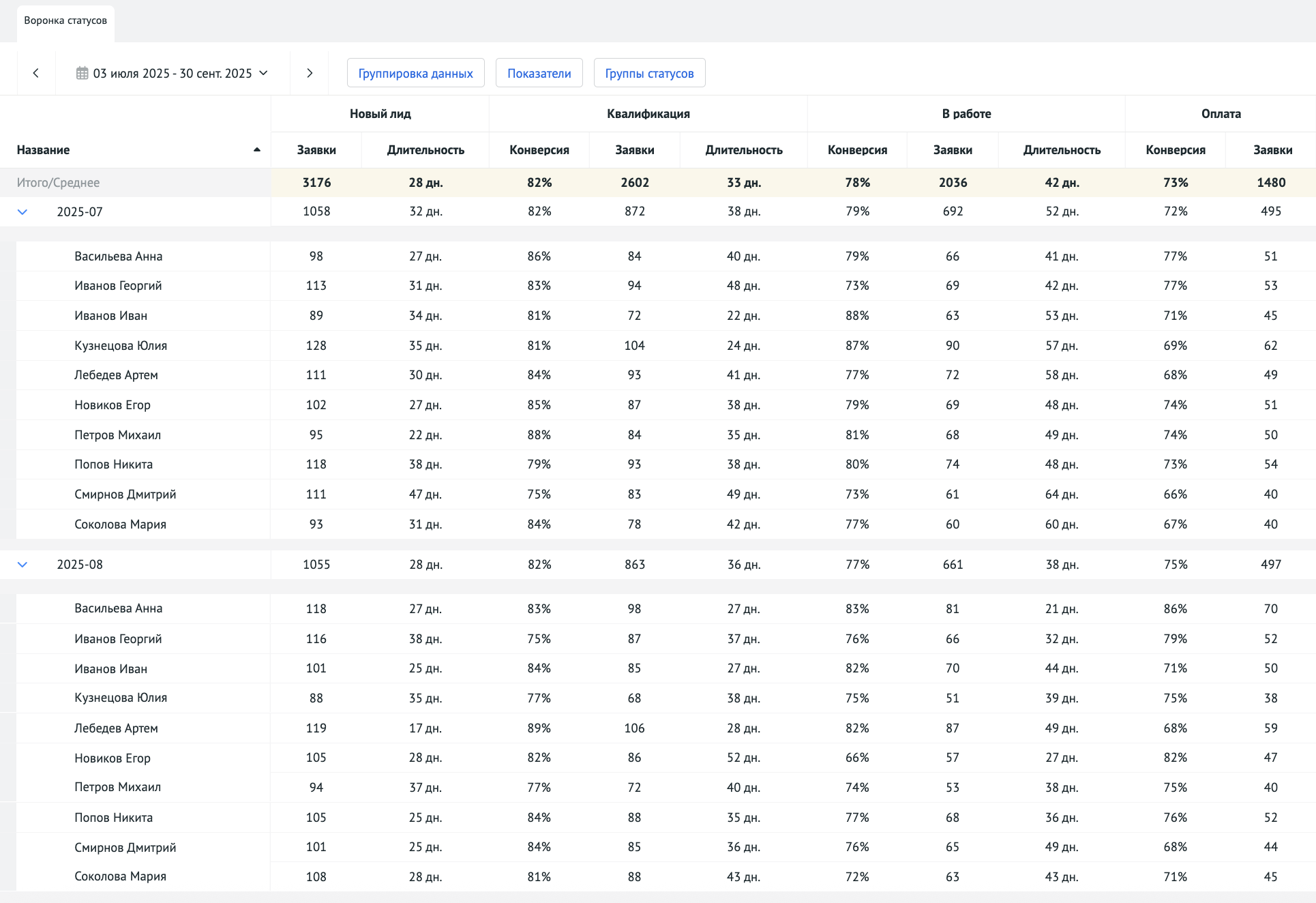Image resolution: width=1316 pixels, height=903 pixels.
Task: Go to next date period arrow
Action: [x=310, y=73]
